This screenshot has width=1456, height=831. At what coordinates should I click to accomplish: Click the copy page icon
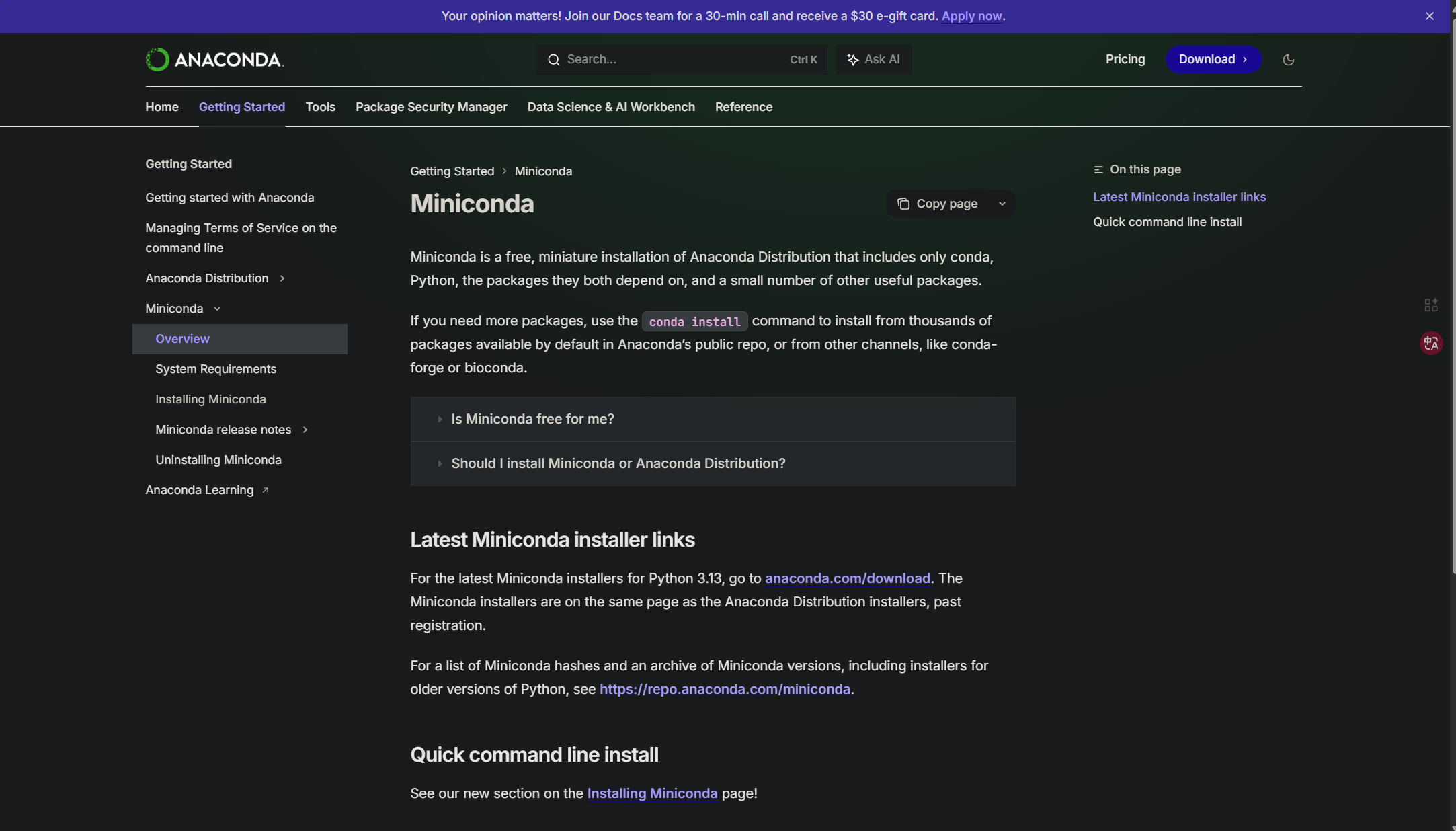click(x=903, y=204)
